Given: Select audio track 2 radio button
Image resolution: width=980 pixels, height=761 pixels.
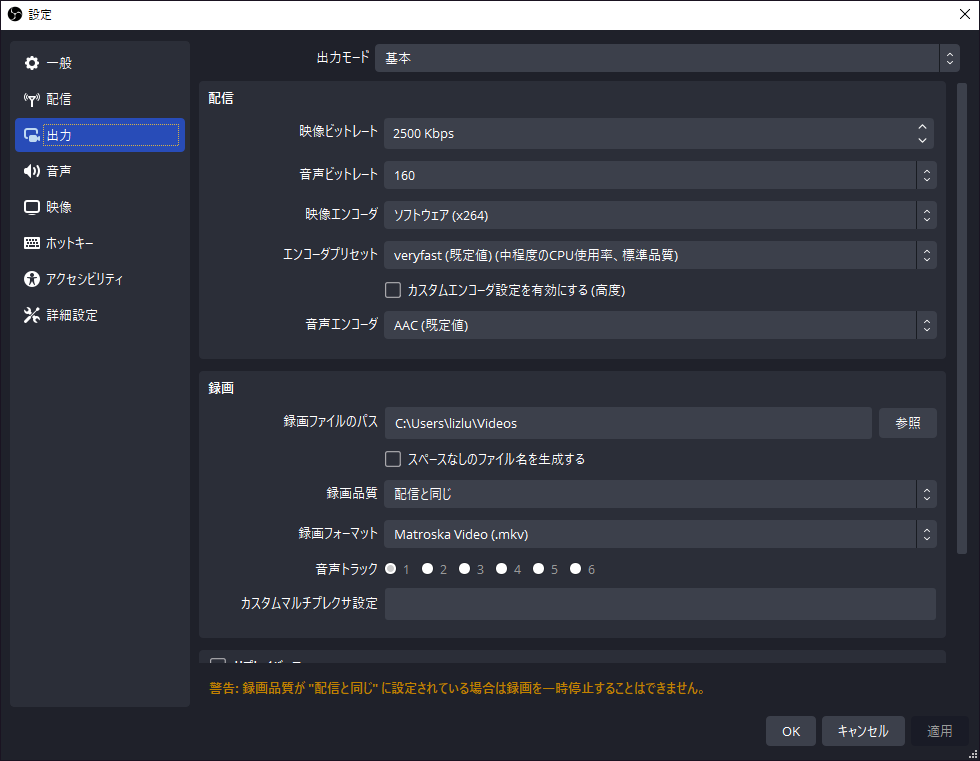Looking at the screenshot, I should pos(428,569).
